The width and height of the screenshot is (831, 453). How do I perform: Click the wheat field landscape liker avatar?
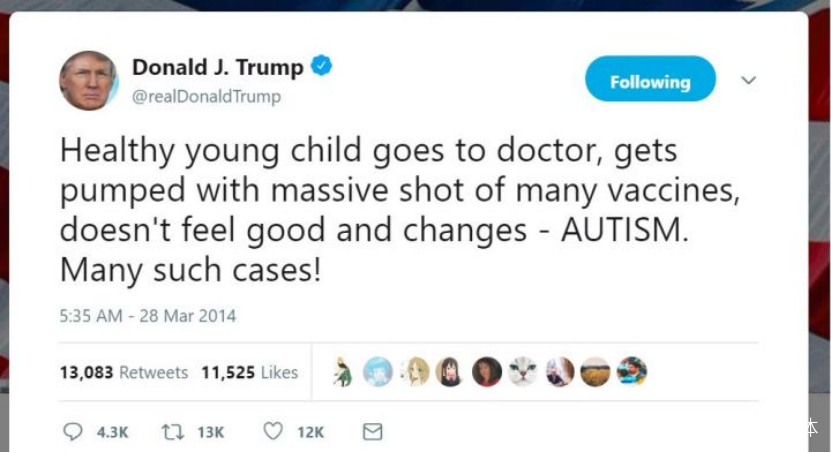595,371
